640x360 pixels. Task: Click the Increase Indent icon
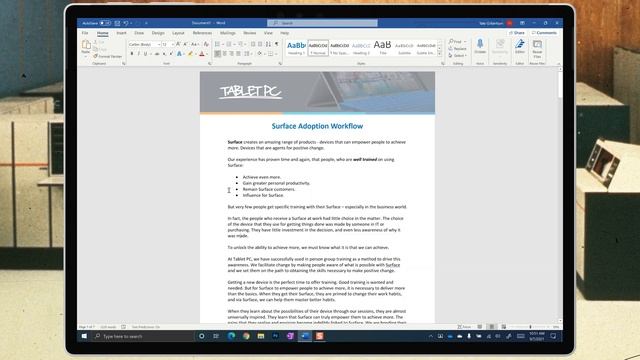(260, 44)
